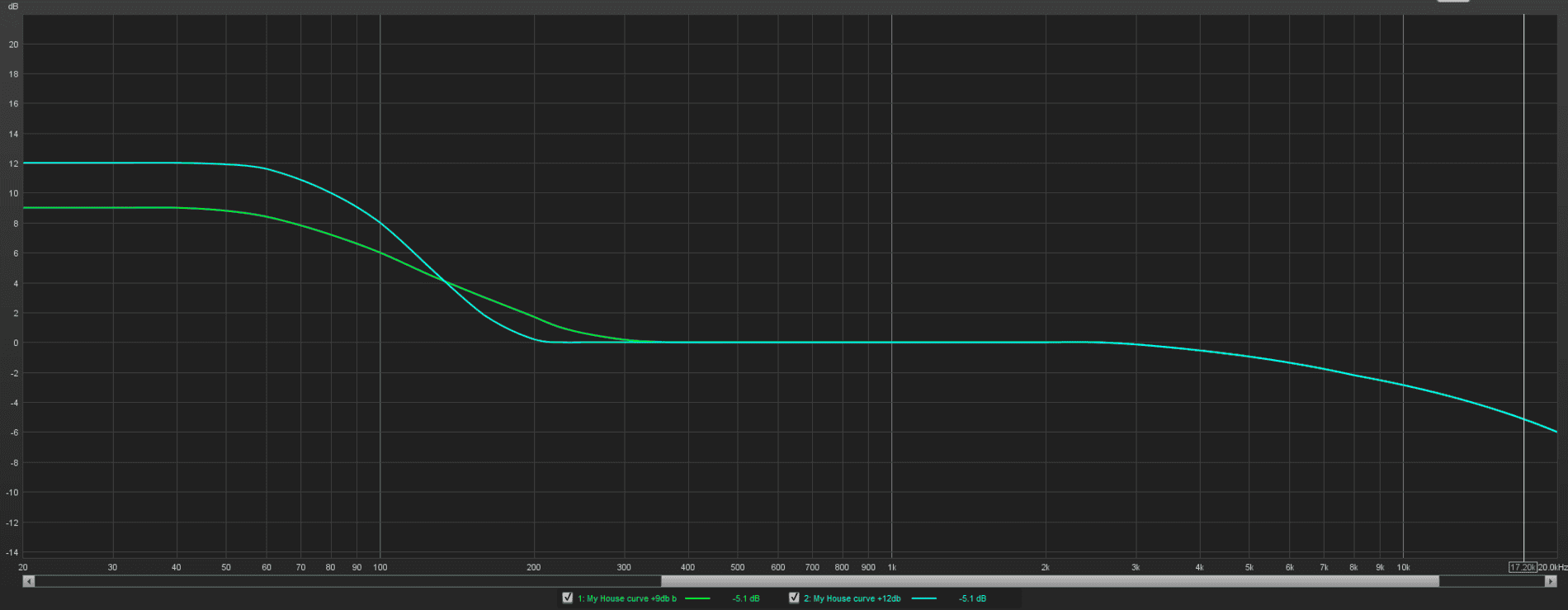Image resolution: width=1568 pixels, height=610 pixels.
Task: Click the 0 label on the dB axis
Action: click(16, 343)
